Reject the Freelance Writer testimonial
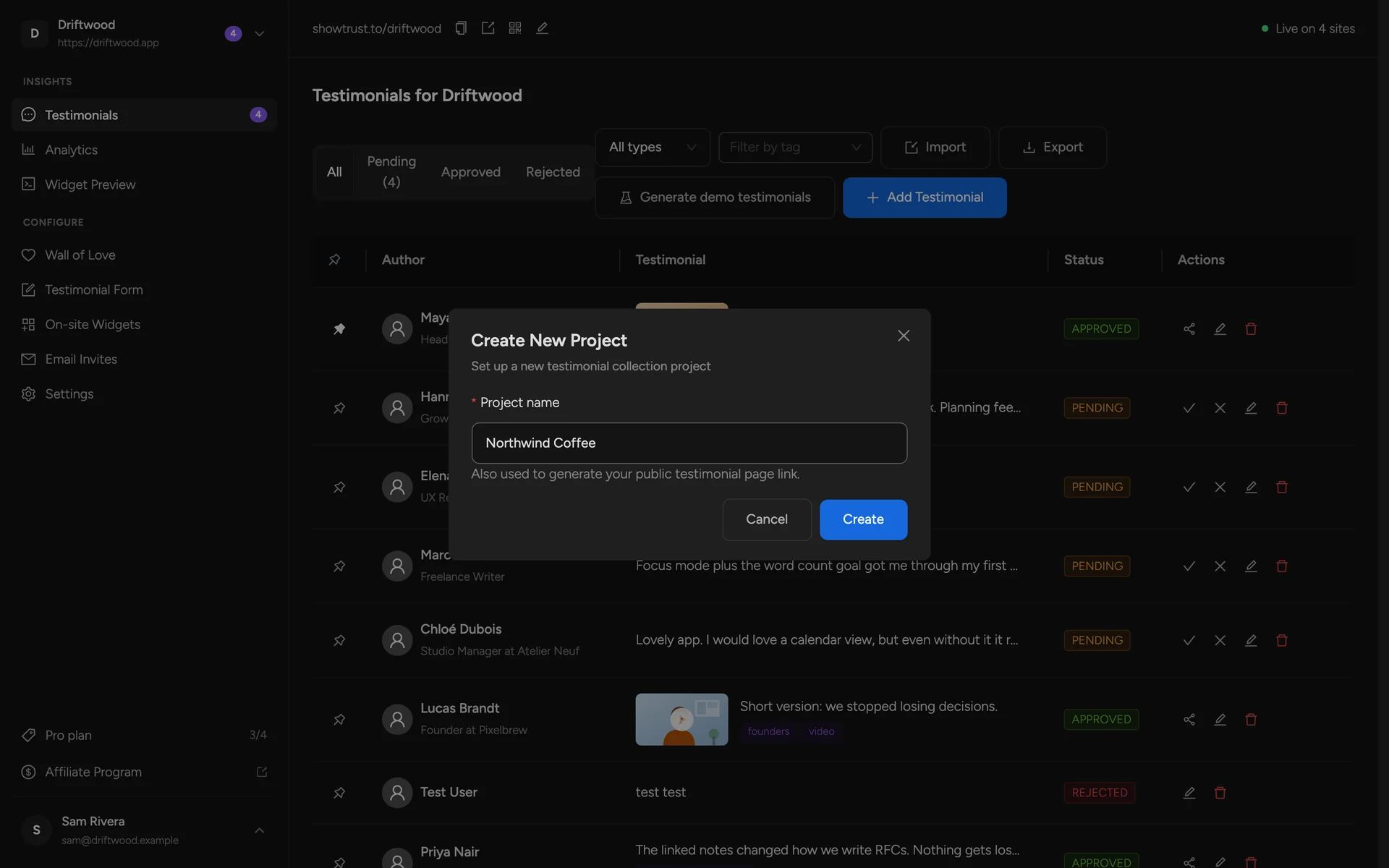Viewport: 1389px width, 868px height. 1220,566
